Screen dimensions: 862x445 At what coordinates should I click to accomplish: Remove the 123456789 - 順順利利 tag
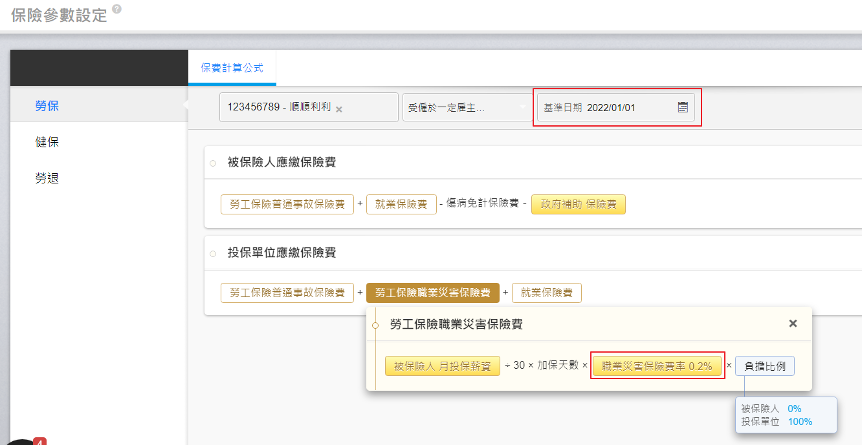tap(339, 109)
